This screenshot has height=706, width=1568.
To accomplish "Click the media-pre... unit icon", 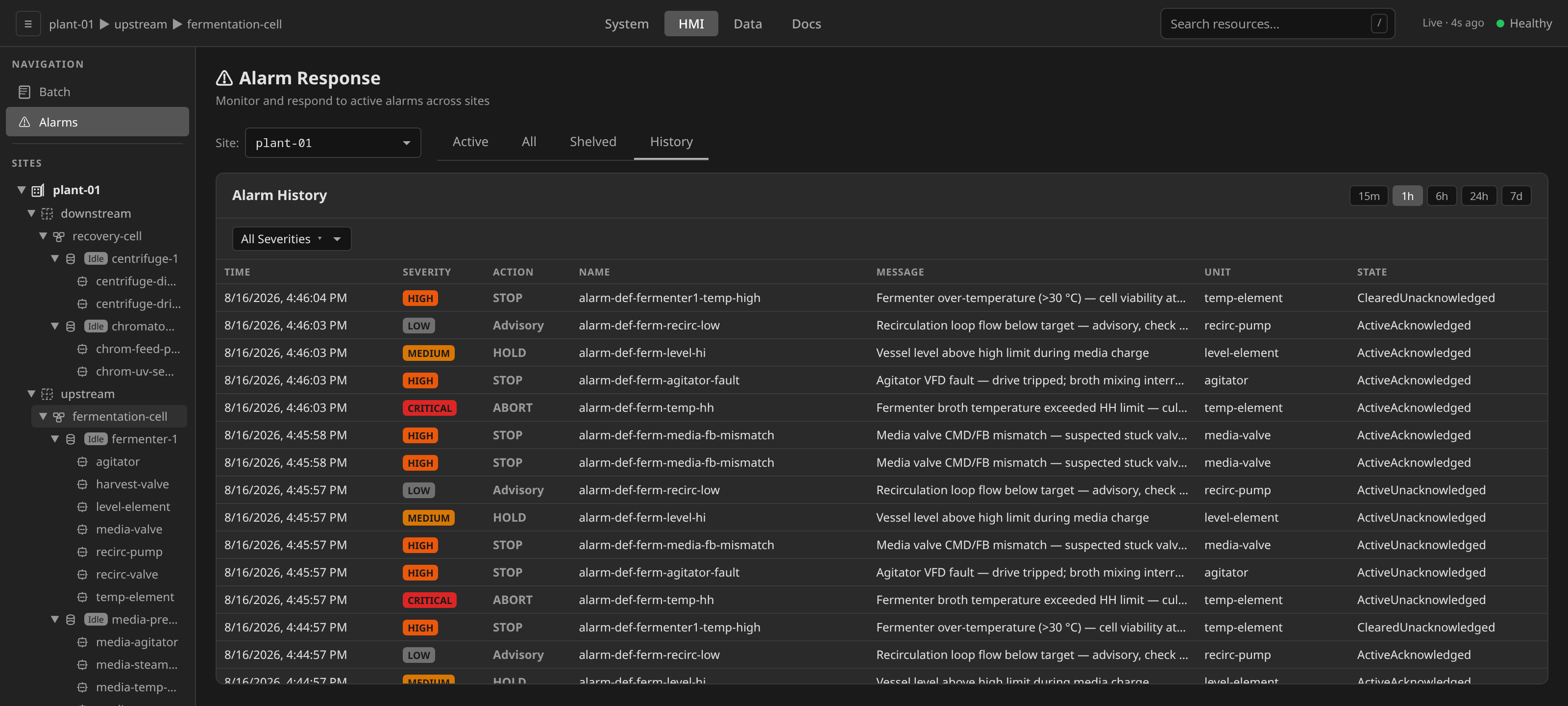I will coord(71,620).
